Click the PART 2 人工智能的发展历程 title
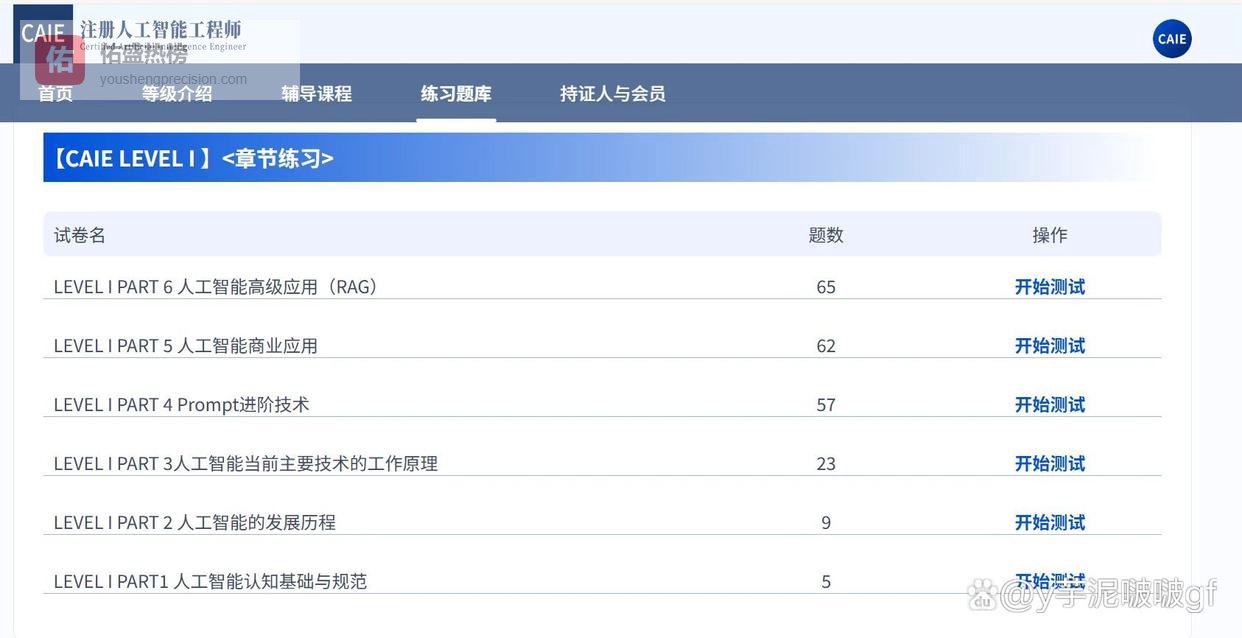 (x=194, y=523)
